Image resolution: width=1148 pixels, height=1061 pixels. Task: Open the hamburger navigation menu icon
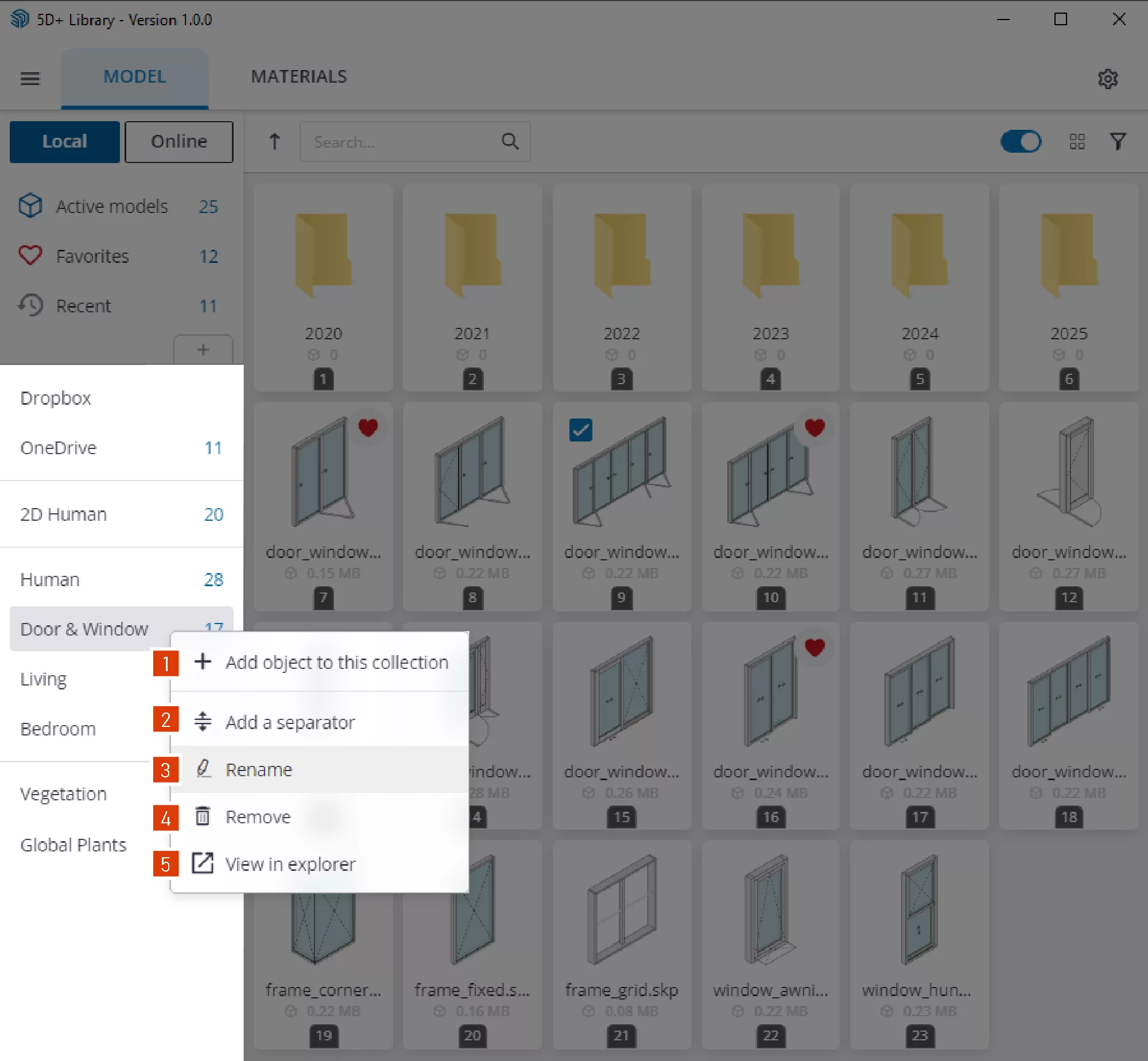(30, 79)
